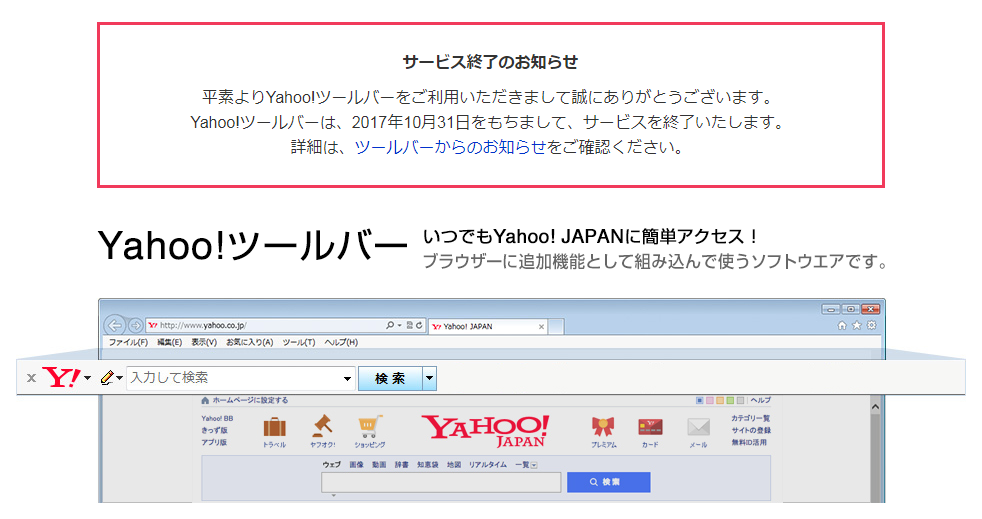Select the pink theme color swatch
This screenshot has width=982, height=519.
pyautogui.click(x=710, y=400)
